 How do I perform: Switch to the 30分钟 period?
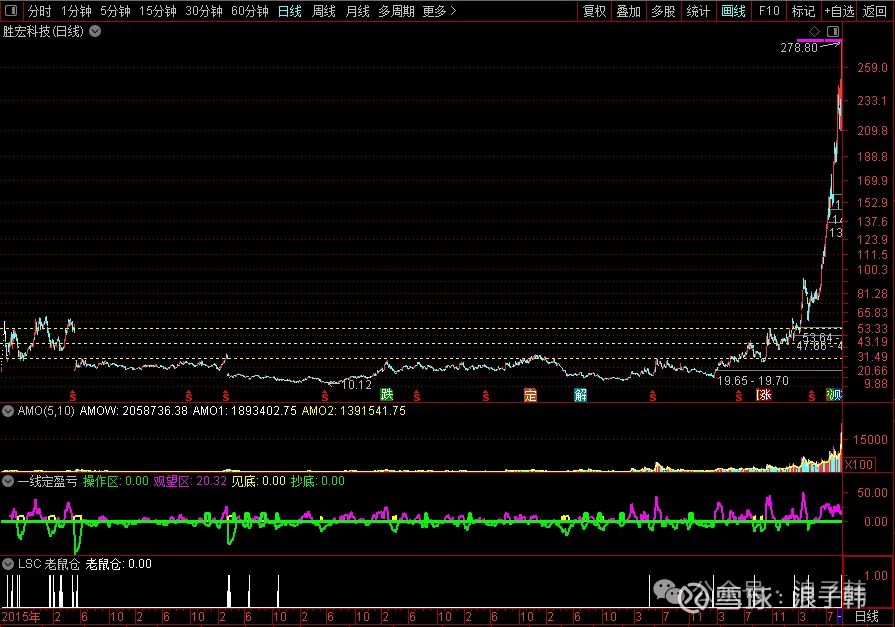pyautogui.click(x=204, y=11)
